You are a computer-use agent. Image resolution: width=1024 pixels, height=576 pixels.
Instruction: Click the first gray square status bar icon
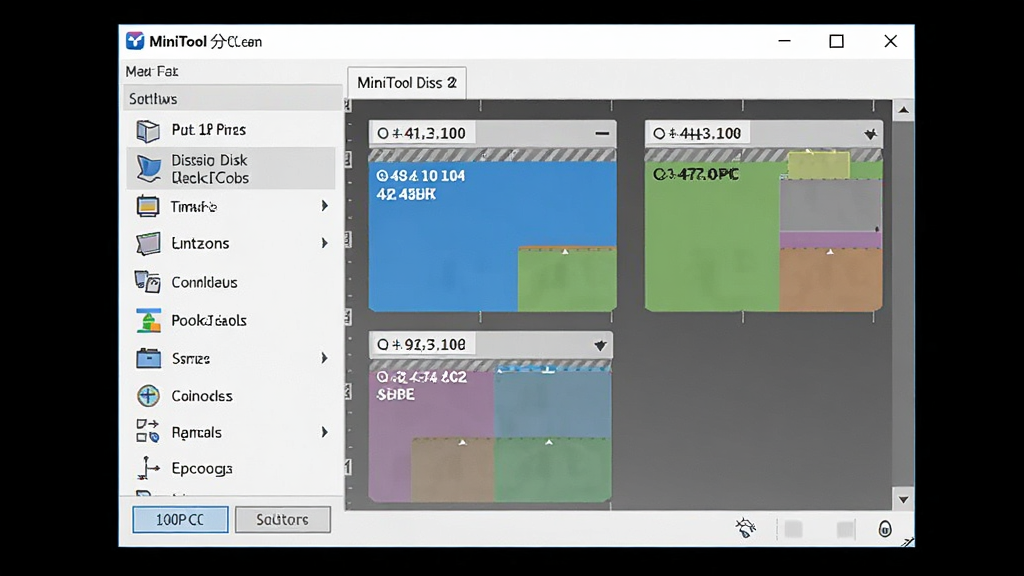pyautogui.click(x=793, y=528)
